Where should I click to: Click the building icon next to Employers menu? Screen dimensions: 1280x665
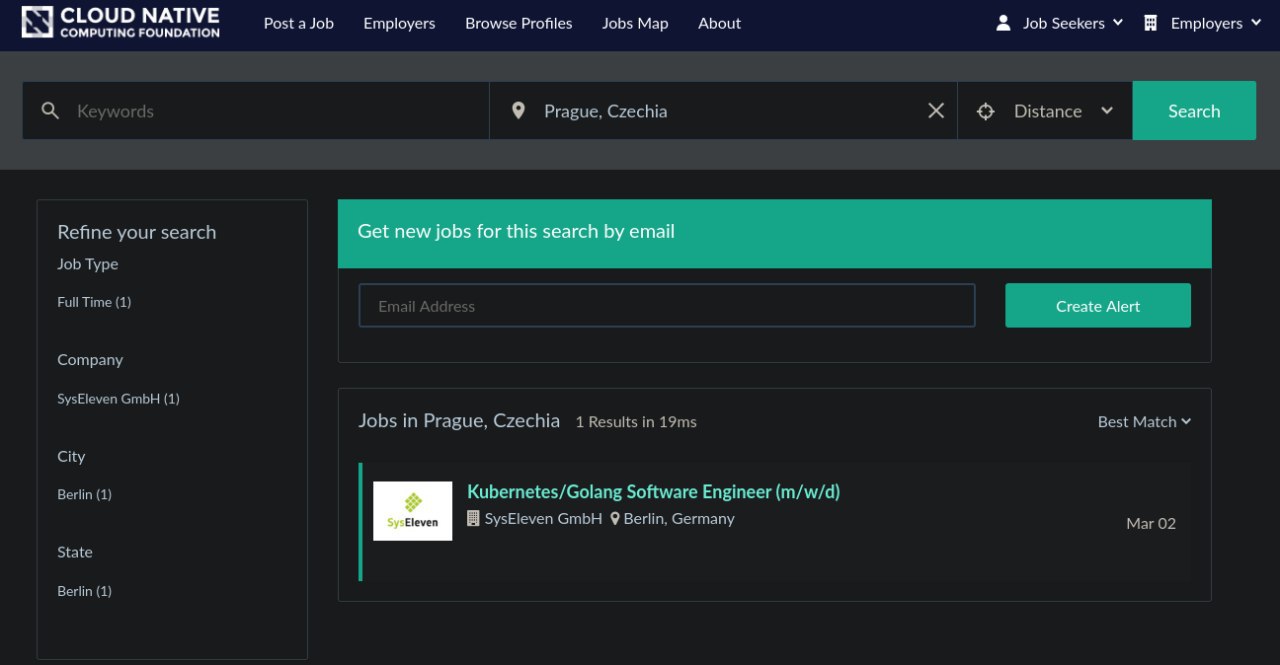click(1151, 23)
